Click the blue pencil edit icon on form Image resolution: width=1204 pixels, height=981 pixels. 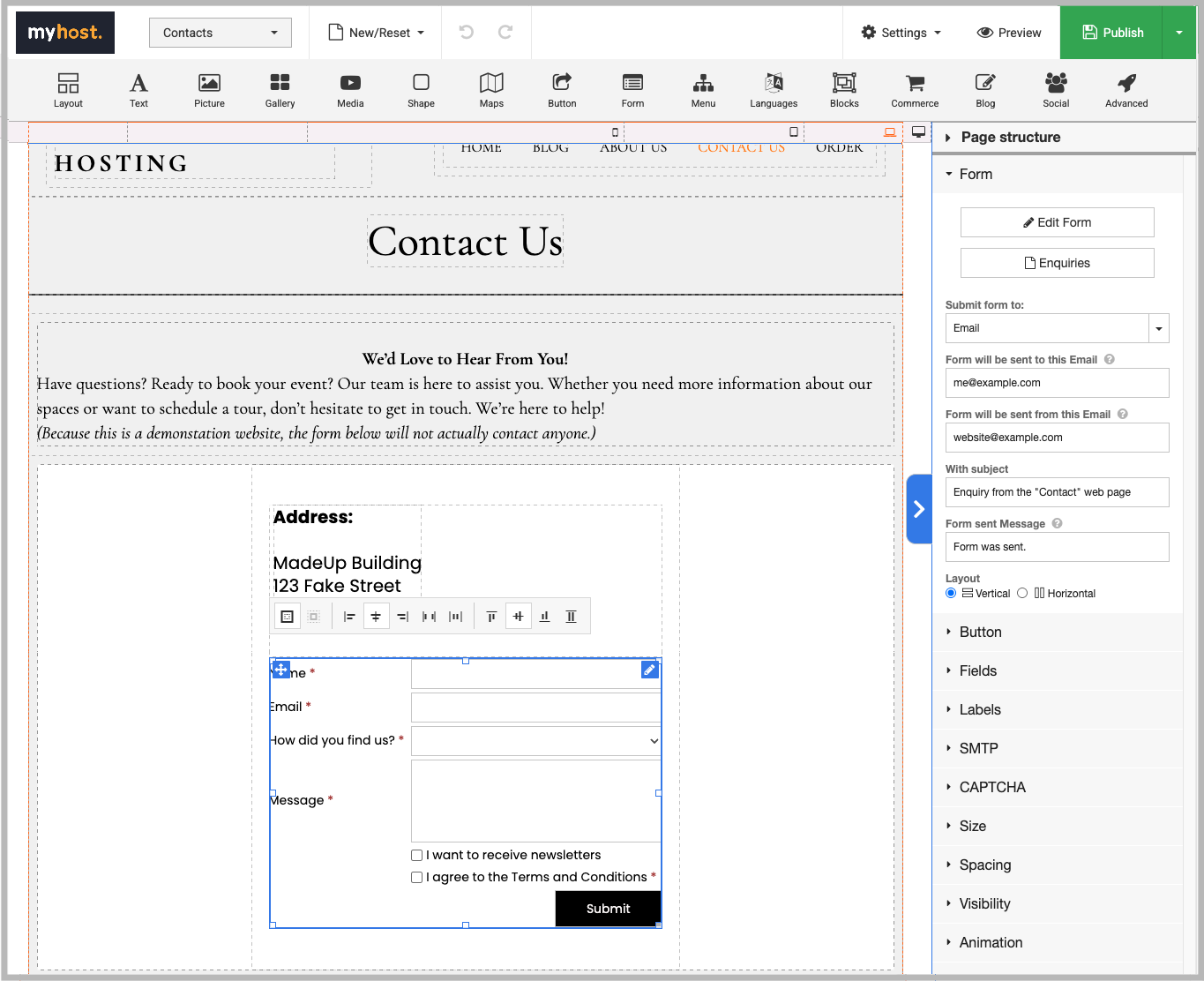point(649,670)
